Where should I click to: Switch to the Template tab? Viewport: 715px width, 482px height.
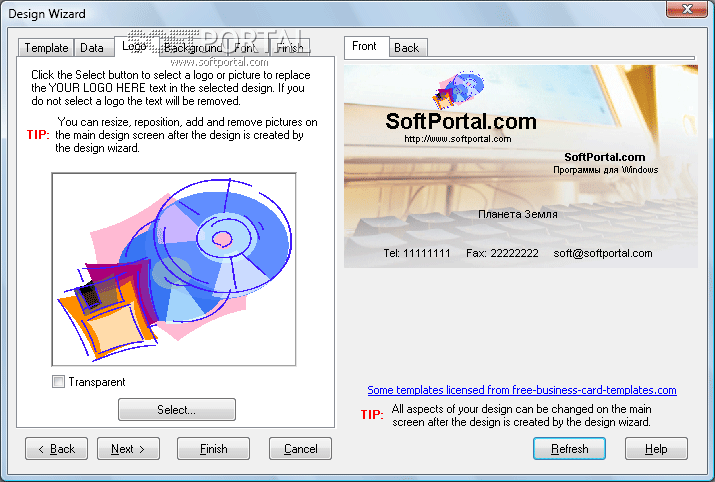coord(46,48)
